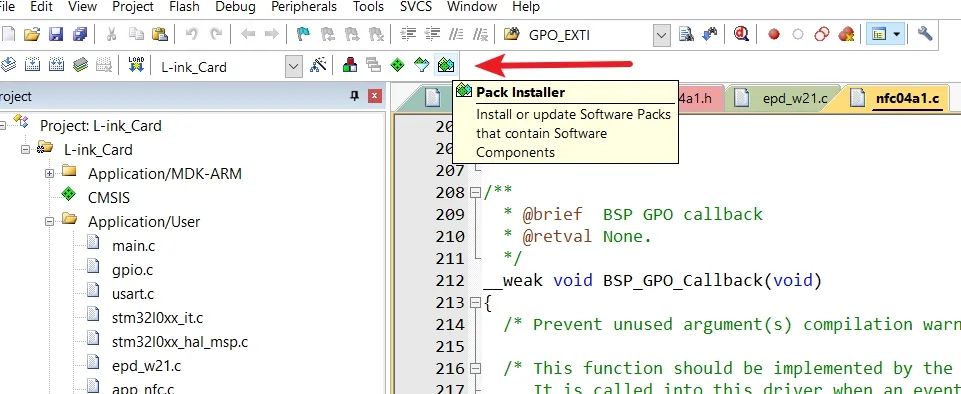The height and width of the screenshot is (394, 961).
Task: Start debug session with magnifier d icon
Action: pos(742,34)
